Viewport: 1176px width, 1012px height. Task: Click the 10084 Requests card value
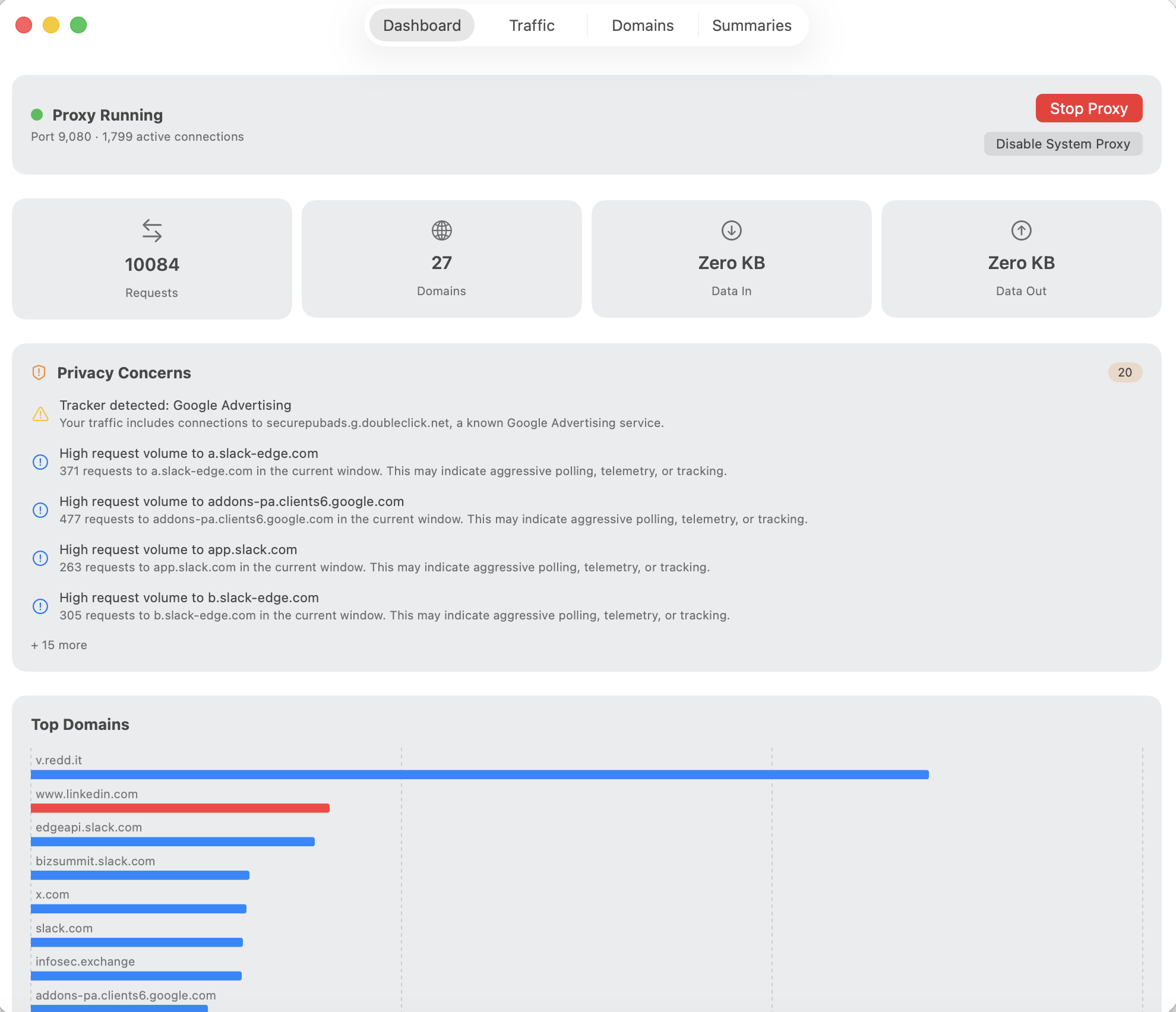pos(152,264)
